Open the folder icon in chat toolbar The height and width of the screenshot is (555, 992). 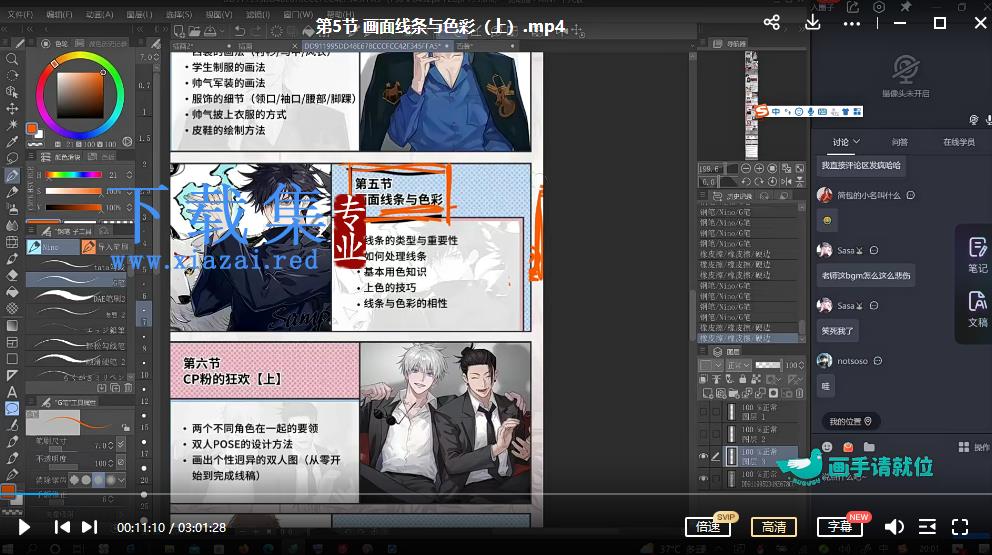point(869,447)
